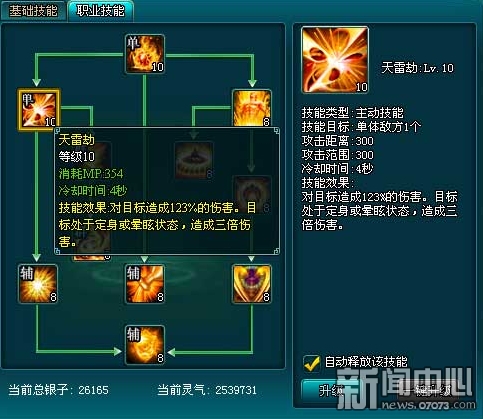Click the 天雷劫:Lv.10 skill name label

(x=417, y=68)
